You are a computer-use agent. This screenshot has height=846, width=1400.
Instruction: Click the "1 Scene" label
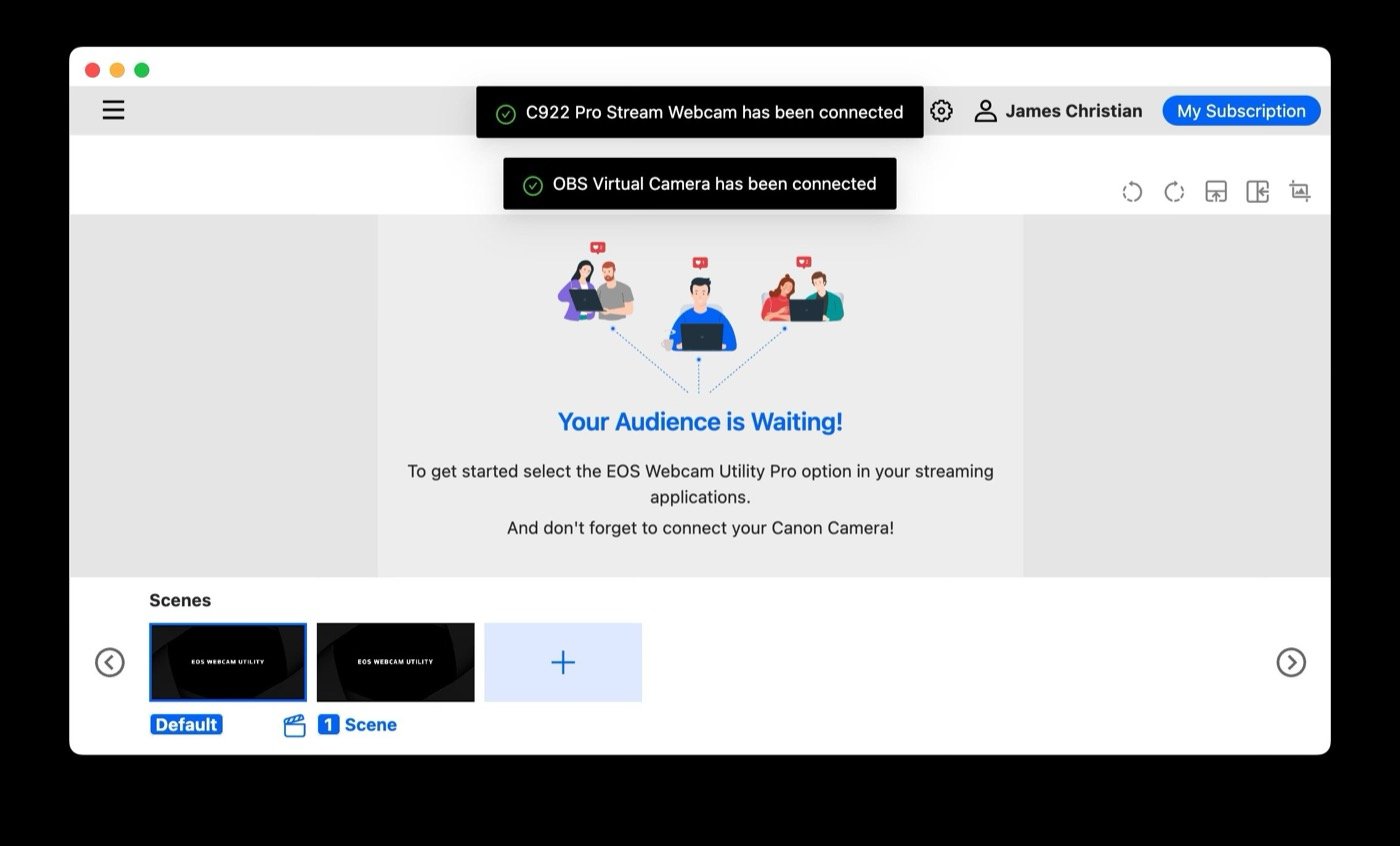point(358,725)
